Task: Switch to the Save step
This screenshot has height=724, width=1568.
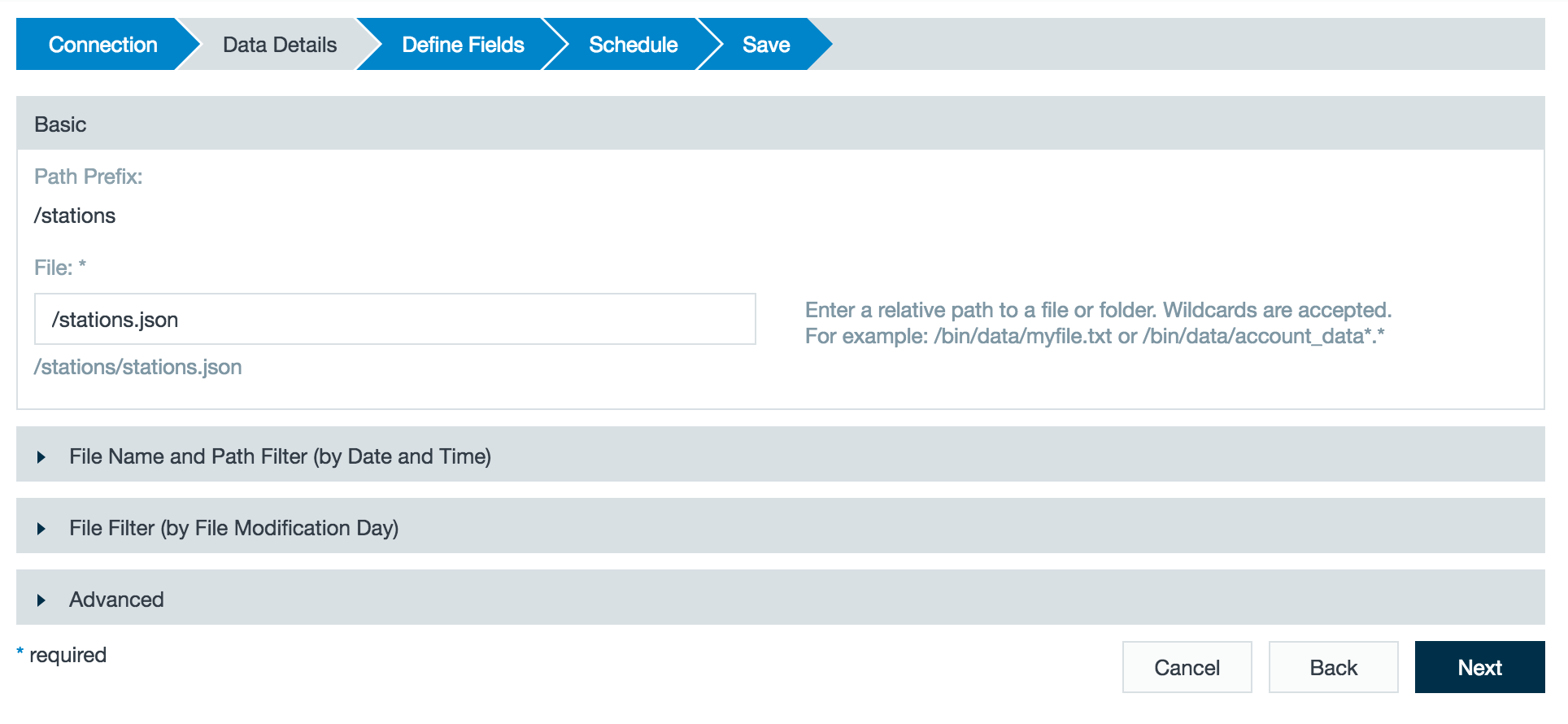Action: [766, 45]
